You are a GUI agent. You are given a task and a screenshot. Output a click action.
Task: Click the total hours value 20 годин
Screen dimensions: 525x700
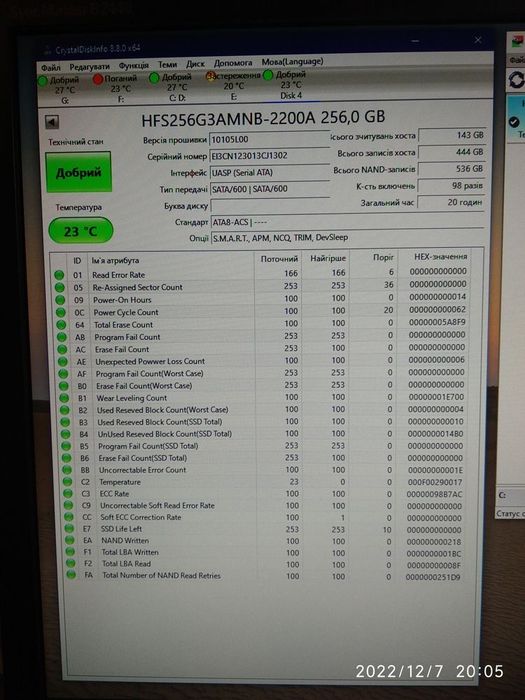pos(451,202)
